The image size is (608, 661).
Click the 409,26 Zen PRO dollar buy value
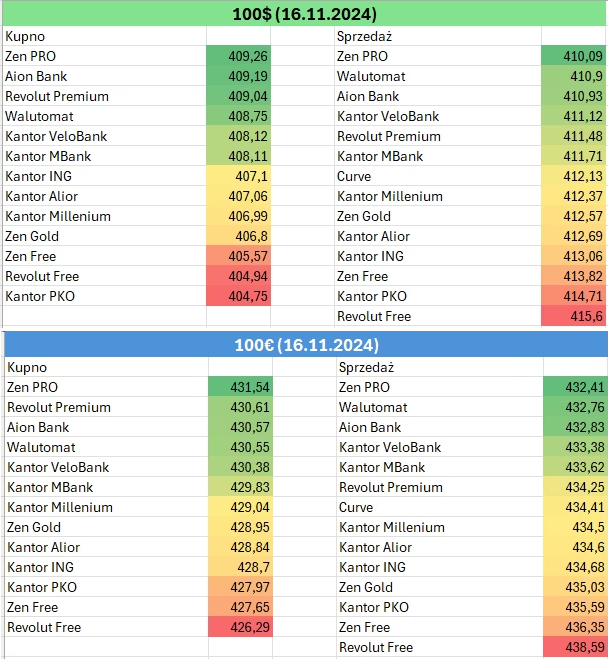point(239,56)
